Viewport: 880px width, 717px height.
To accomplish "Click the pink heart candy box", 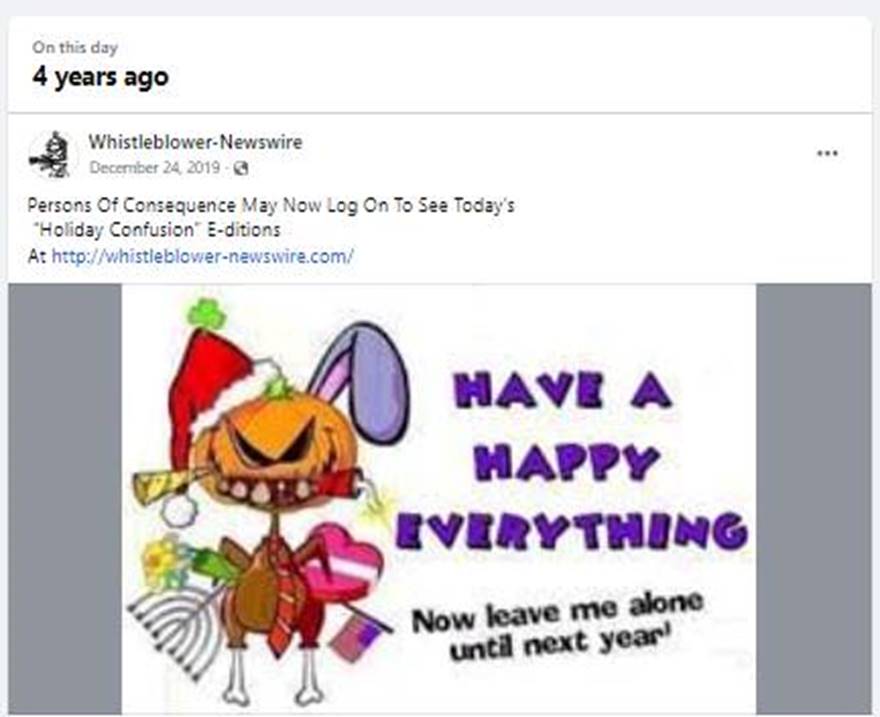I will [343, 563].
